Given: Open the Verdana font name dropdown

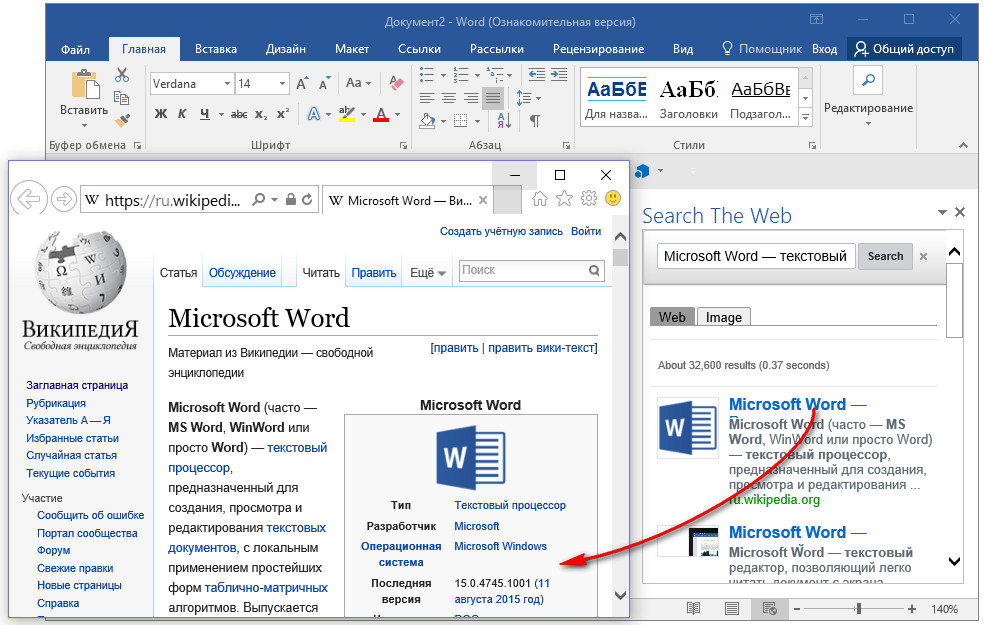Looking at the screenshot, I should click(227, 83).
